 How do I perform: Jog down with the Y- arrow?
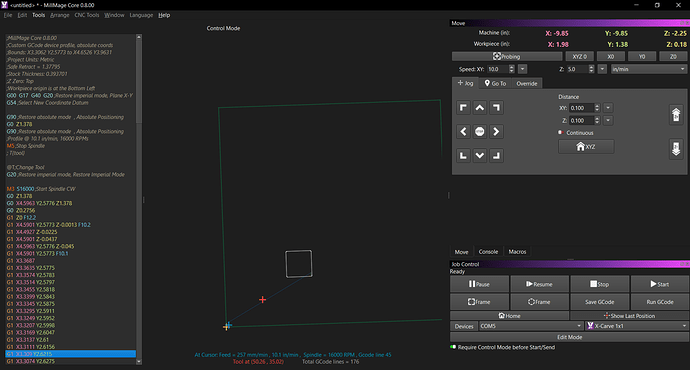point(480,155)
